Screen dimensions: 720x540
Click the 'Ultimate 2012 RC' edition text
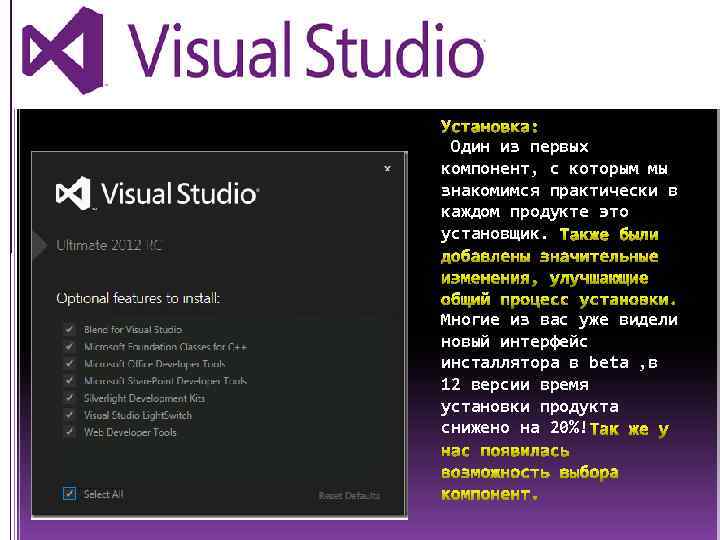(109, 245)
